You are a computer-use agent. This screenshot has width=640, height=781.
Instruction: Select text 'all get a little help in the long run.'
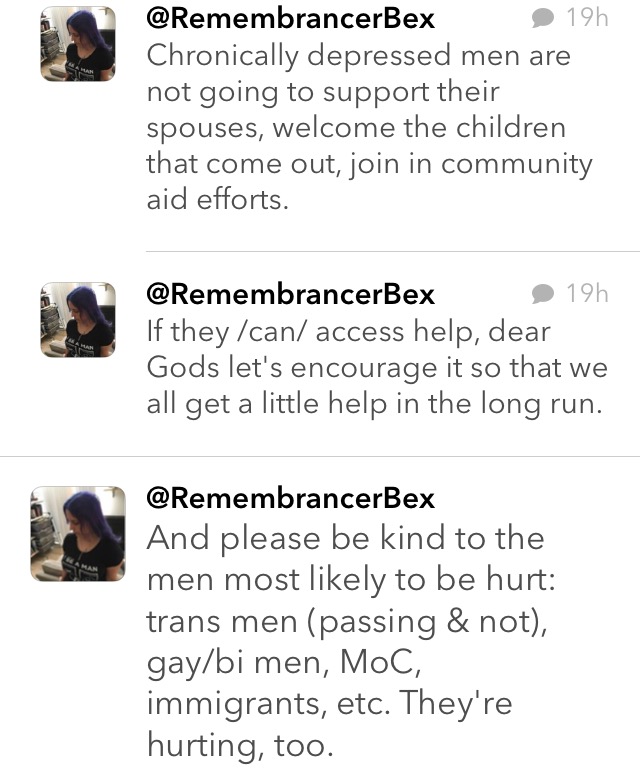tap(375, 403)
